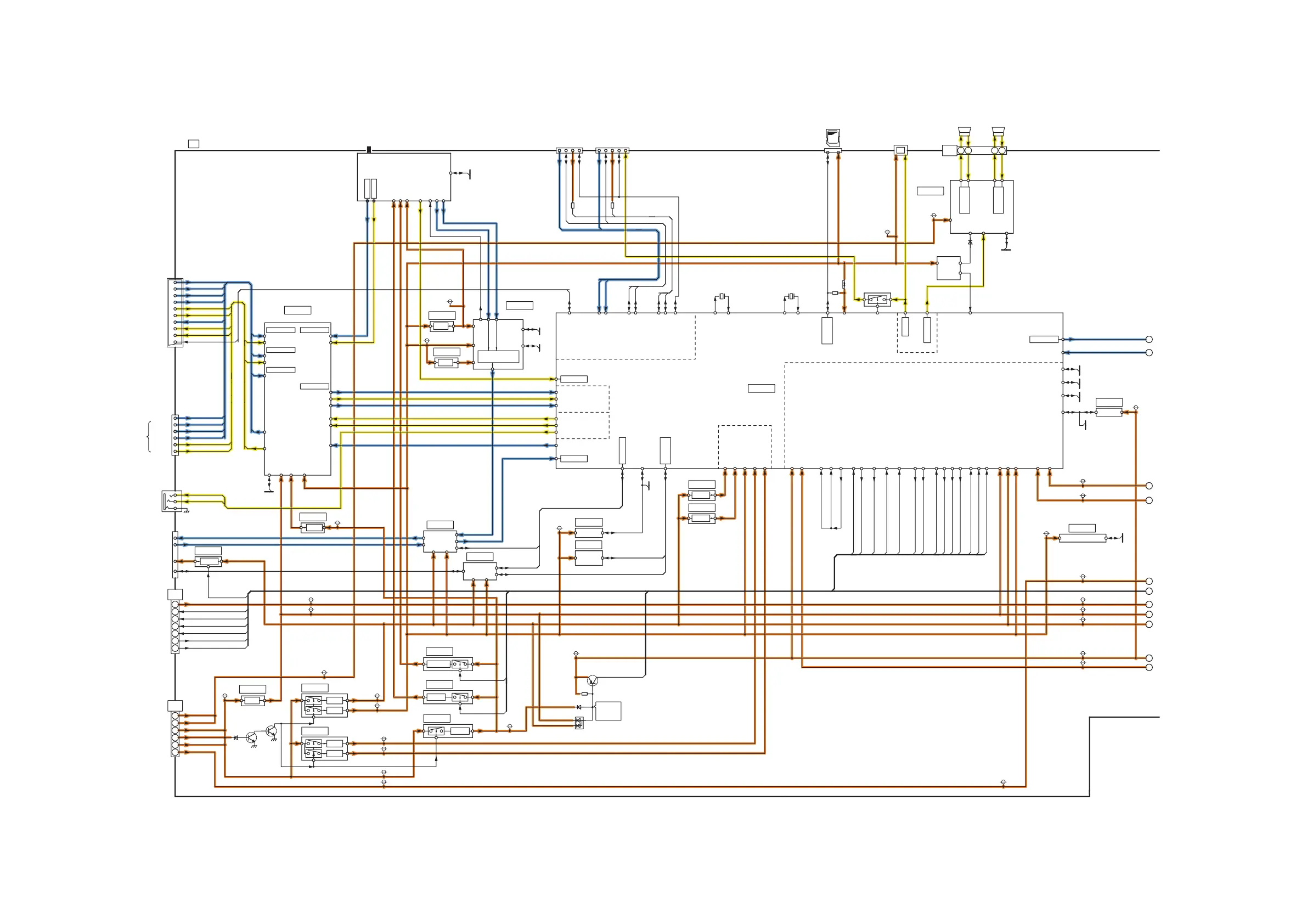Select the left crystal oscillator symbol above main IC

(721, 297)
